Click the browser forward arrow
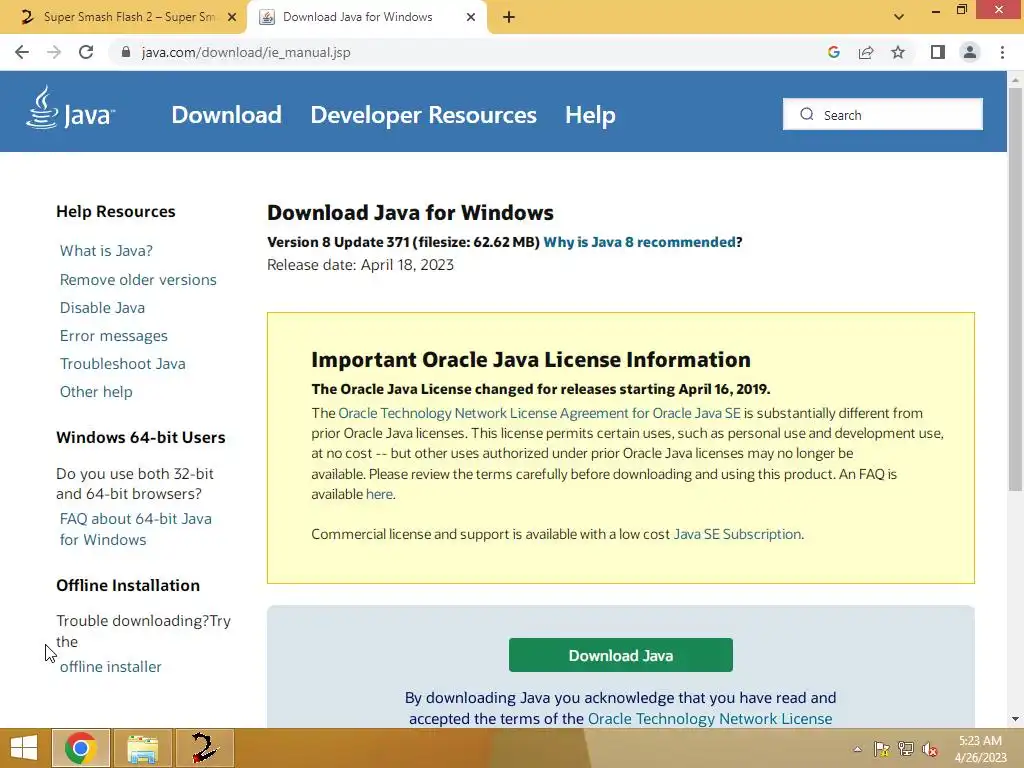 [54, 52]
